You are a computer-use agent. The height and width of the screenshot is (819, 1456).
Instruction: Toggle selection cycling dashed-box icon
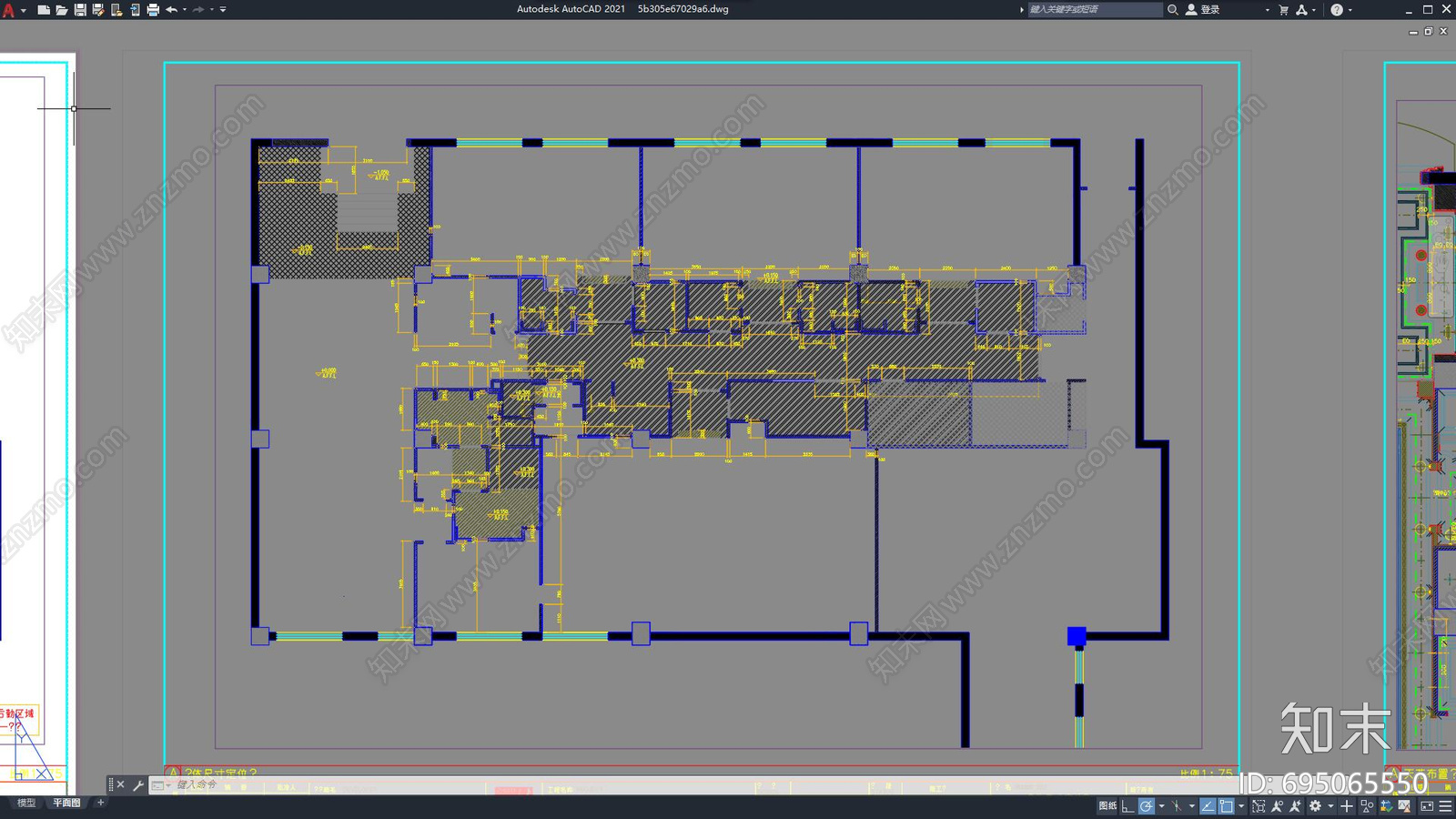1259,805
